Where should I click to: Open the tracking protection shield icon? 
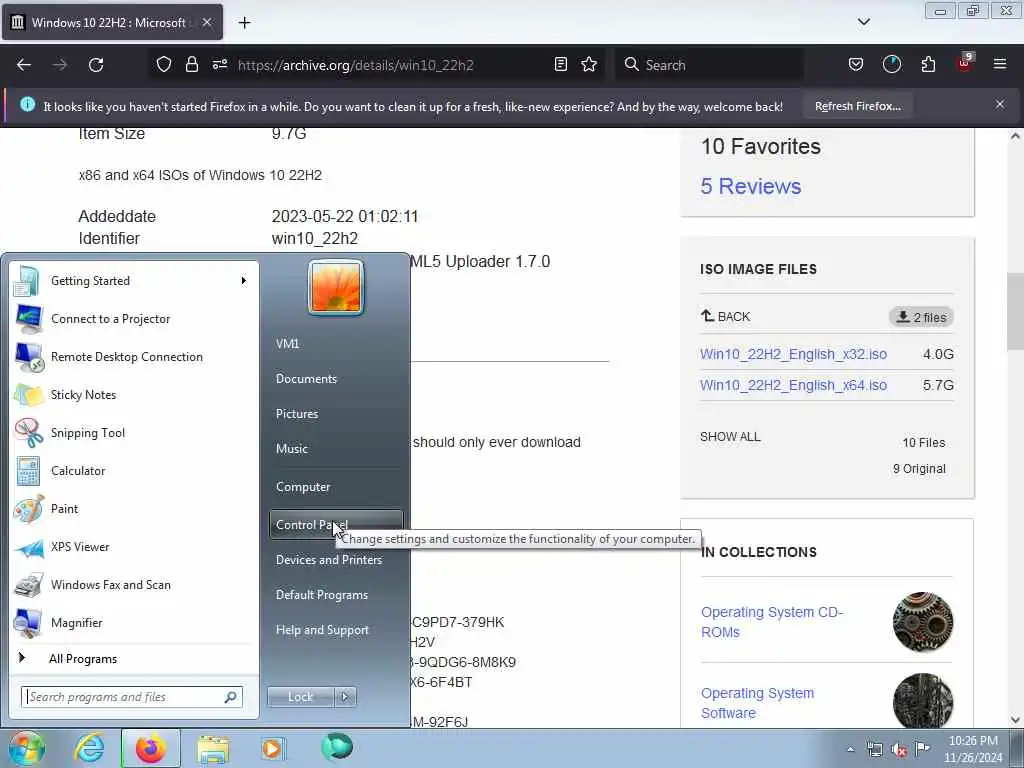point(164,65)
